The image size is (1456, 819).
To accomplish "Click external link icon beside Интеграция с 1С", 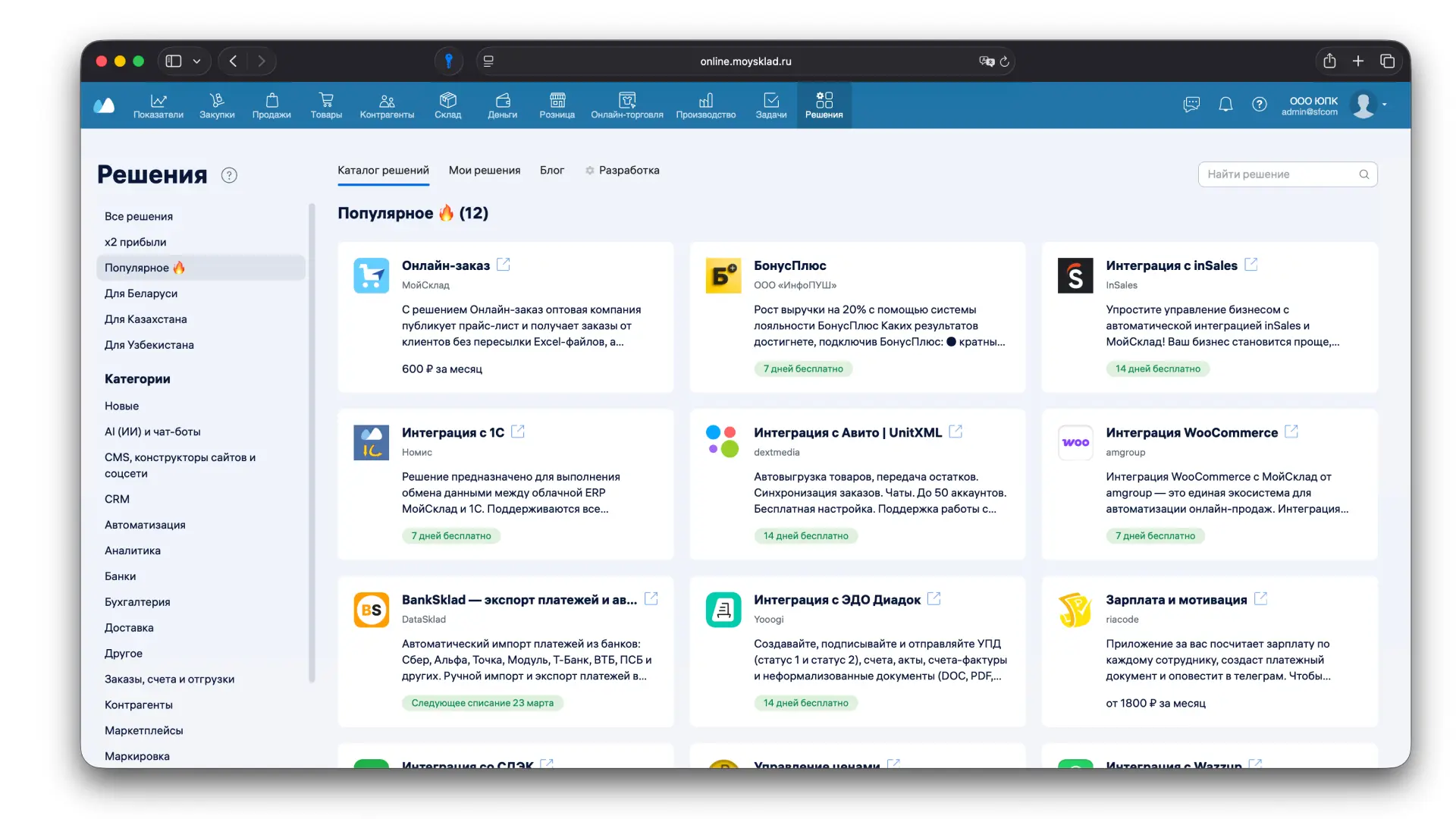I will 518,431.
